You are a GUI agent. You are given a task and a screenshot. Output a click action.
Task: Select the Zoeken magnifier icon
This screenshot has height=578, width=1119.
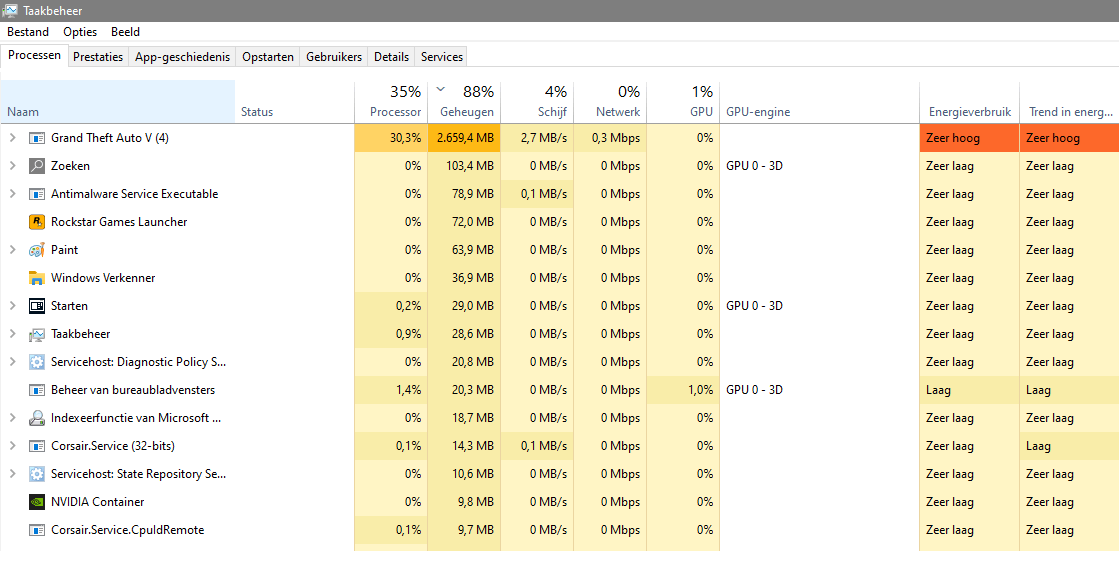click(x=37, y=166)
